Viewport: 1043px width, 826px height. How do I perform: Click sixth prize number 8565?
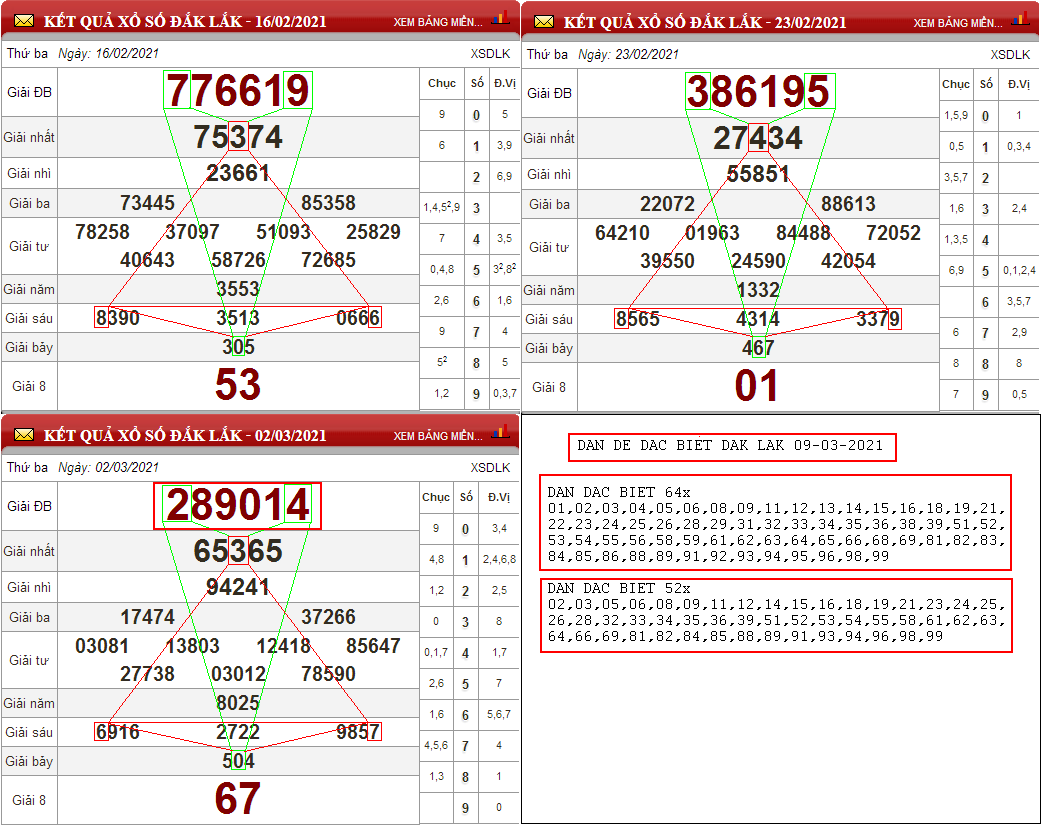point(638,319)
